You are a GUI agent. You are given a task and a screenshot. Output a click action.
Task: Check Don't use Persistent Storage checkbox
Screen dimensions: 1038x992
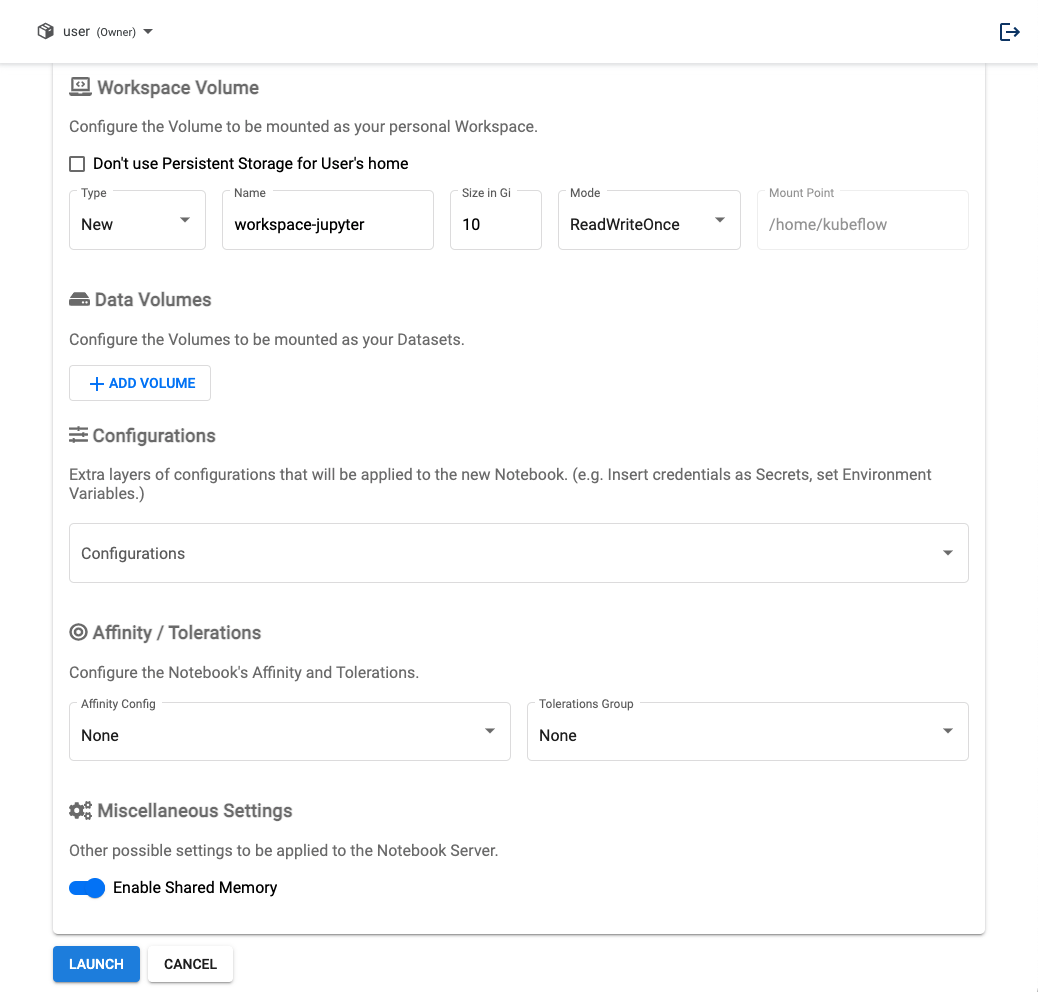tap(77, 163)
